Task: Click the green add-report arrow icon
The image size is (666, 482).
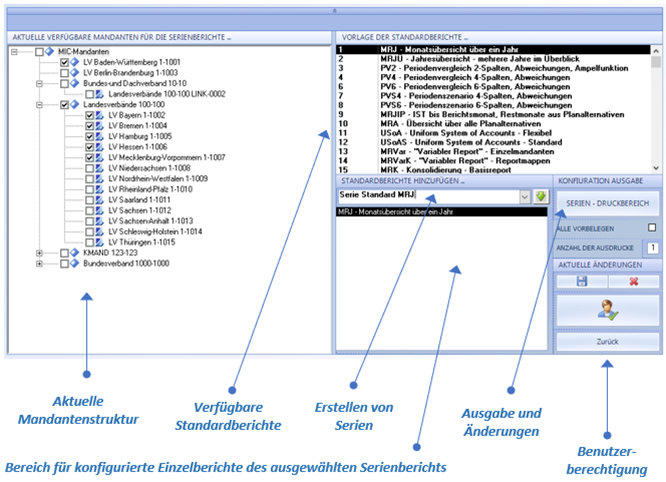Action: (x=541, y=197)
